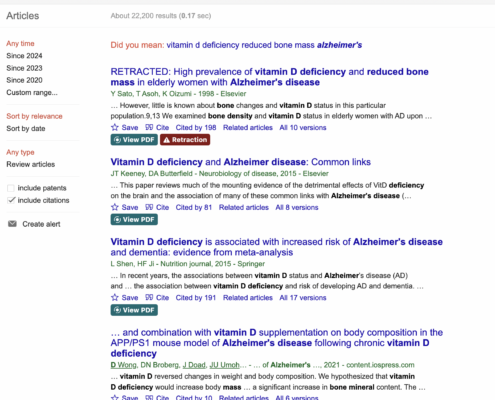Open author profile J Doad
The width and height of the screenshot is (495, 400).
pyautogui.click(x=194, y=365)
